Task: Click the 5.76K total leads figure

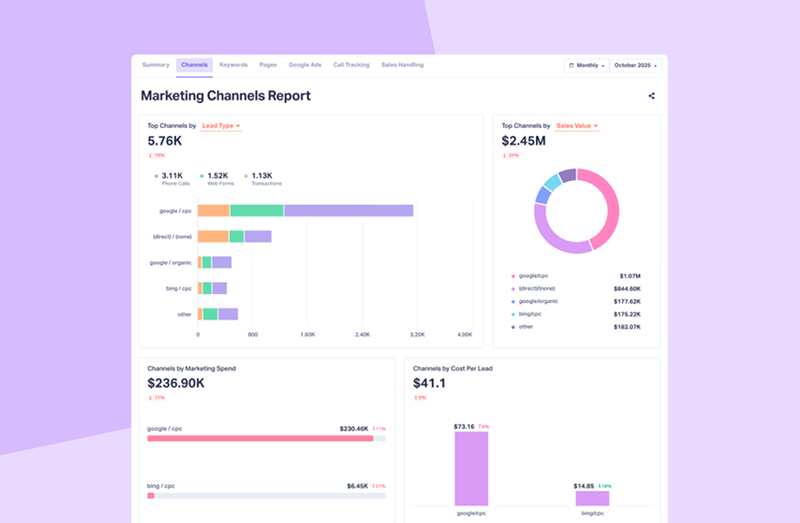Action: coord(165,141)
